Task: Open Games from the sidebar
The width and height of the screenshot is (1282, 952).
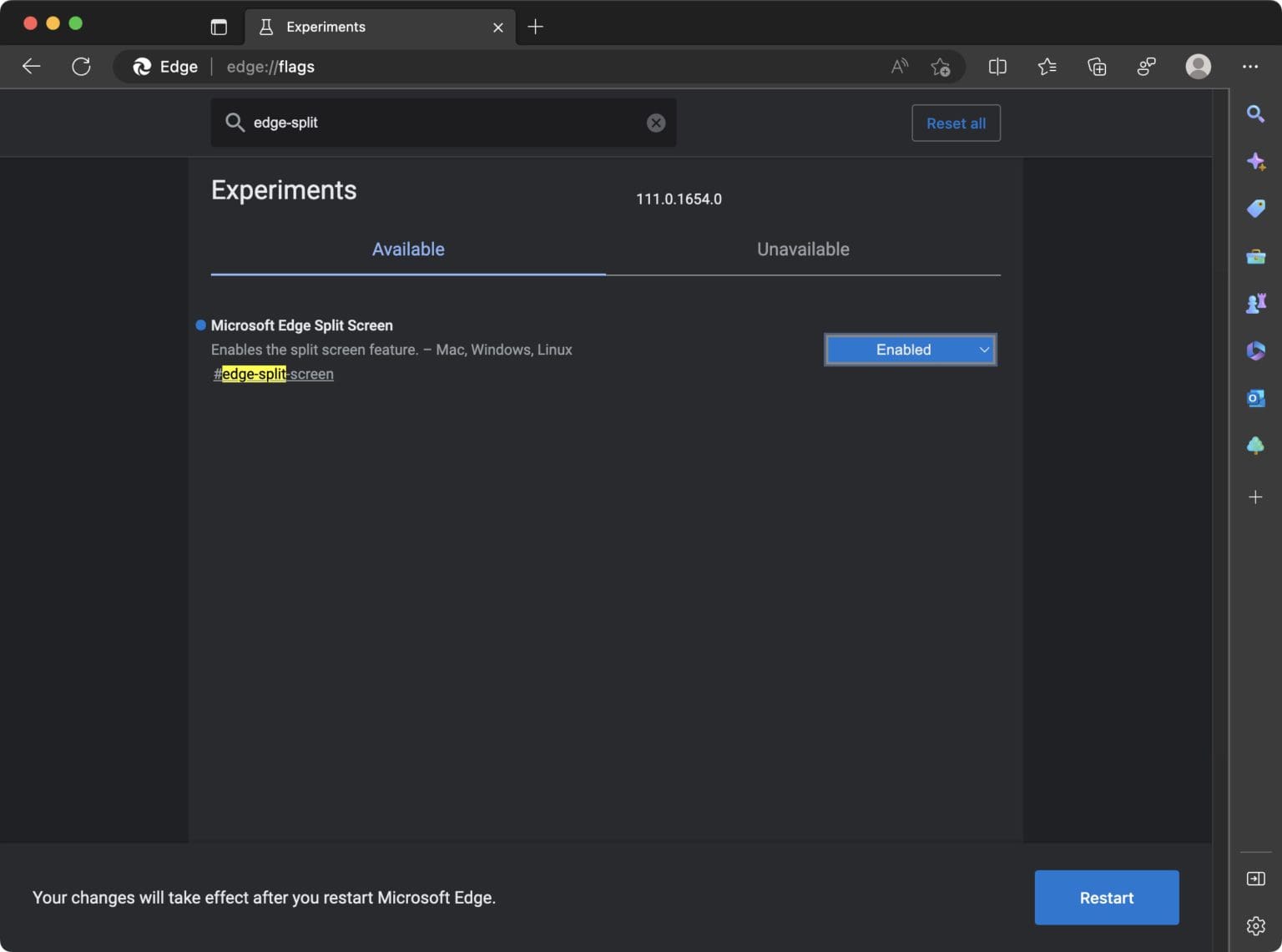Action: (x=1256, y=303)
